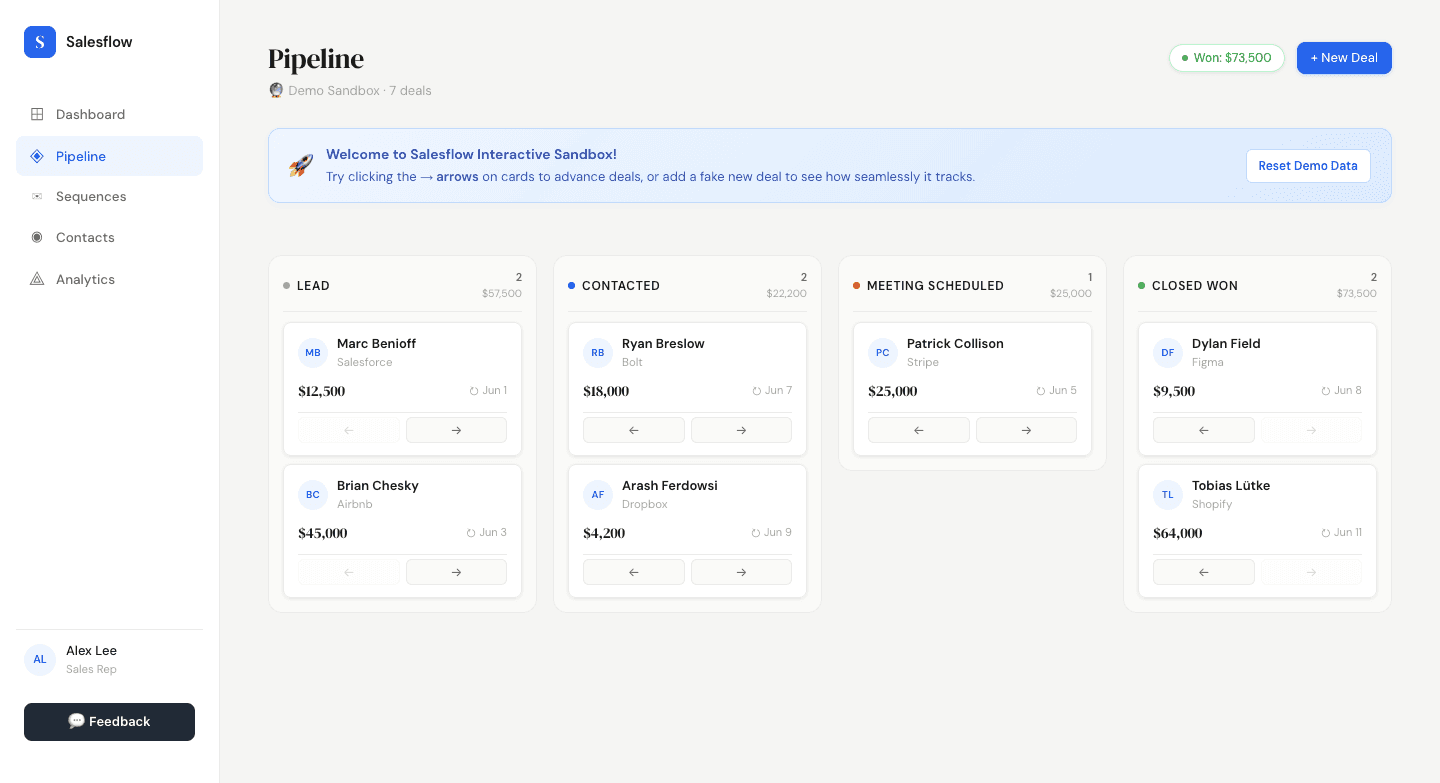This screenshot has height=783, width=1440.
Task: Click the Dylan Field deal name
Action: tap(1226, 343)
